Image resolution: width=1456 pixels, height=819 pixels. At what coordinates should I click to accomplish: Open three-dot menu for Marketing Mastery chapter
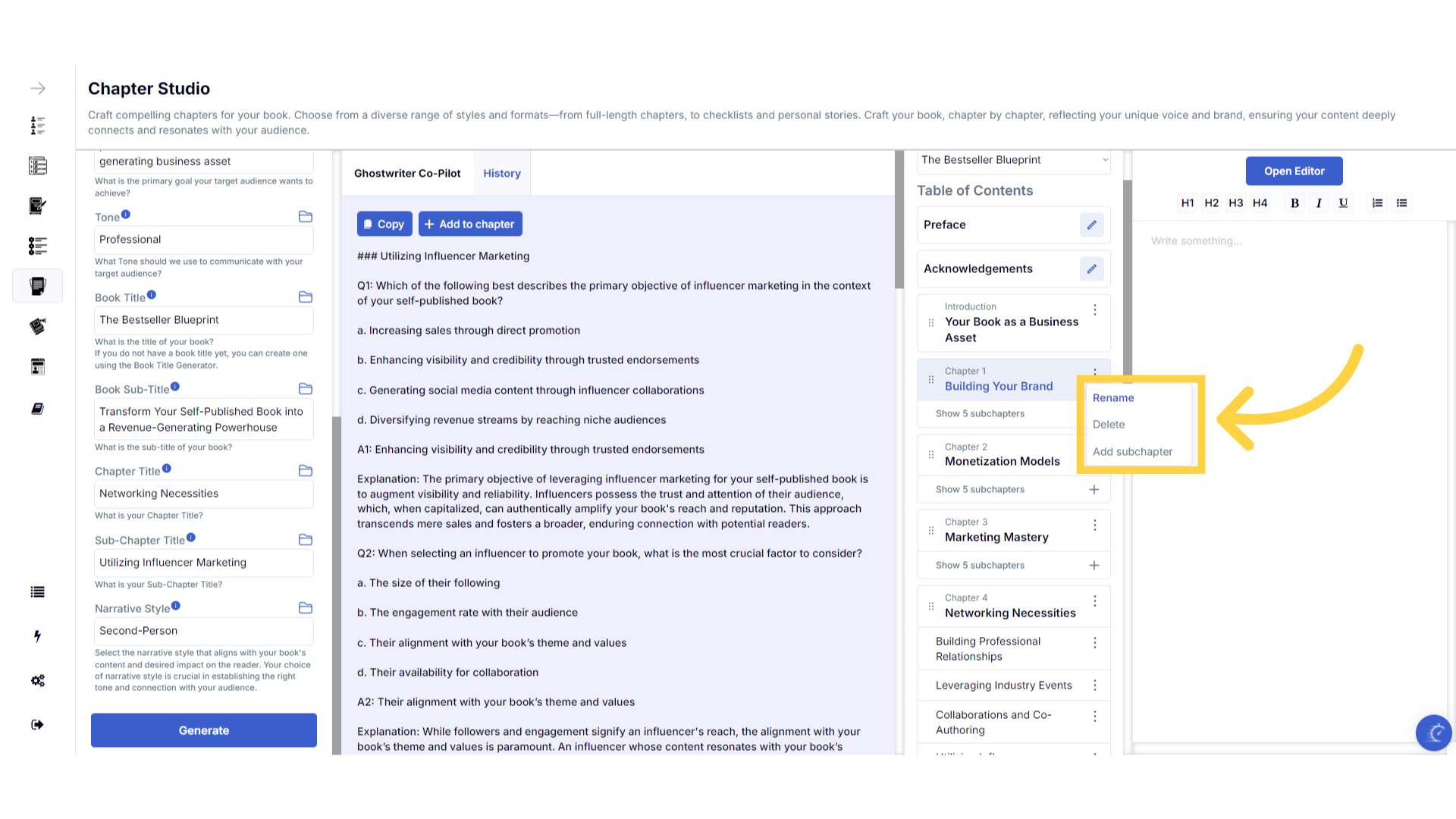1094,525
